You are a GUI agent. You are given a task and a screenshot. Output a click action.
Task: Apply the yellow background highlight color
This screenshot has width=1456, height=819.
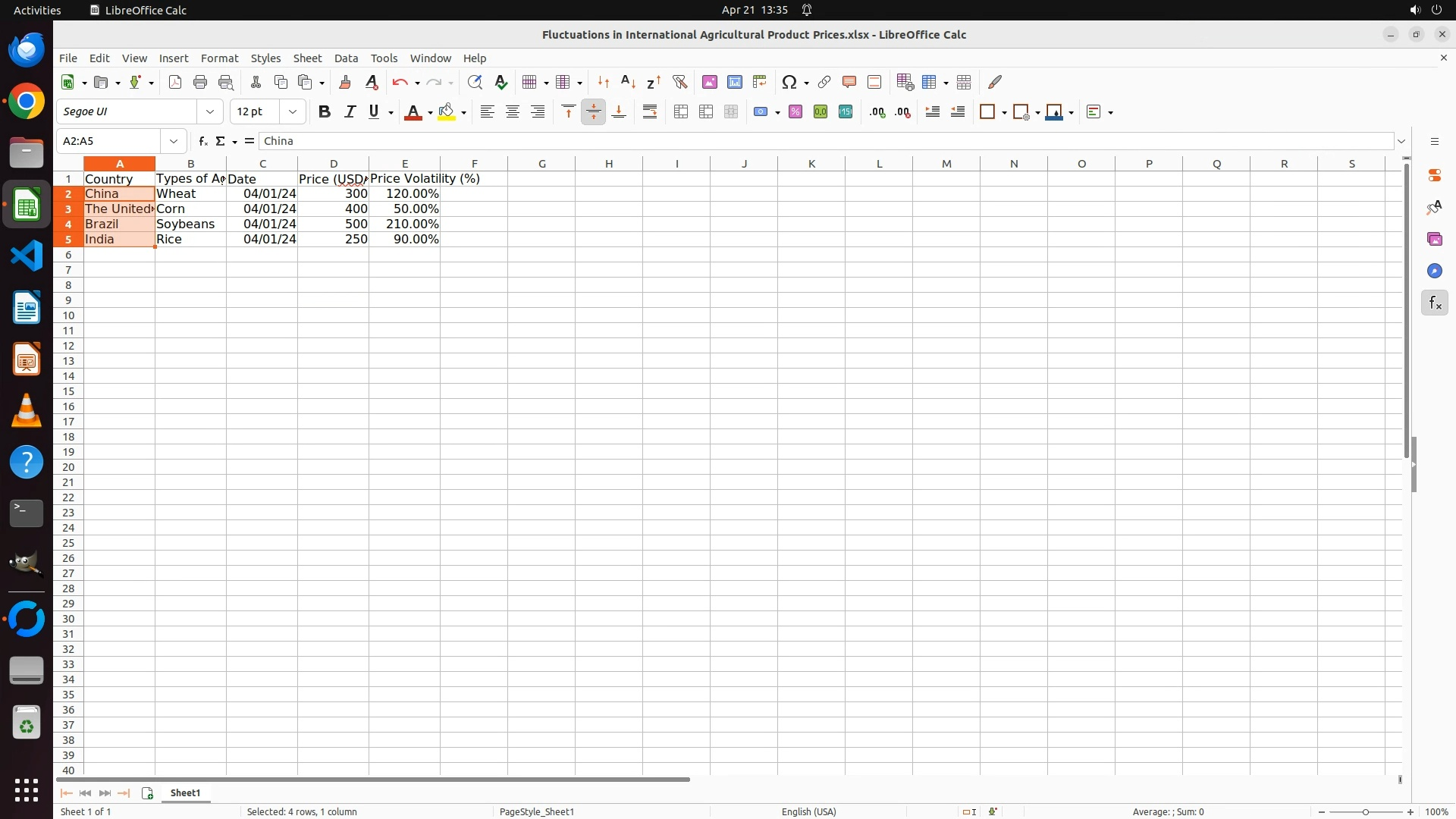point(447,112)
